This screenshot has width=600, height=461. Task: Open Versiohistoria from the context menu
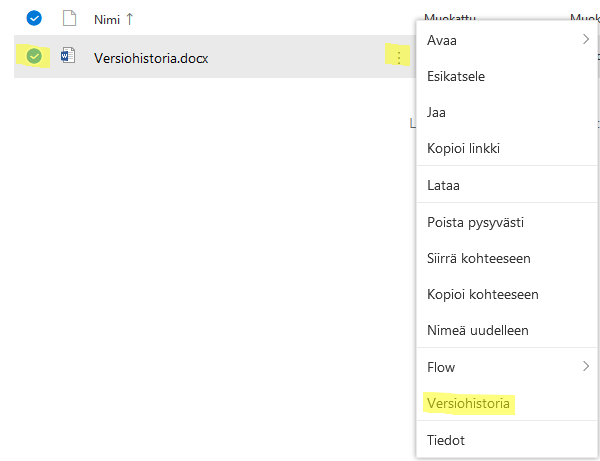click(x=468, y=404)
